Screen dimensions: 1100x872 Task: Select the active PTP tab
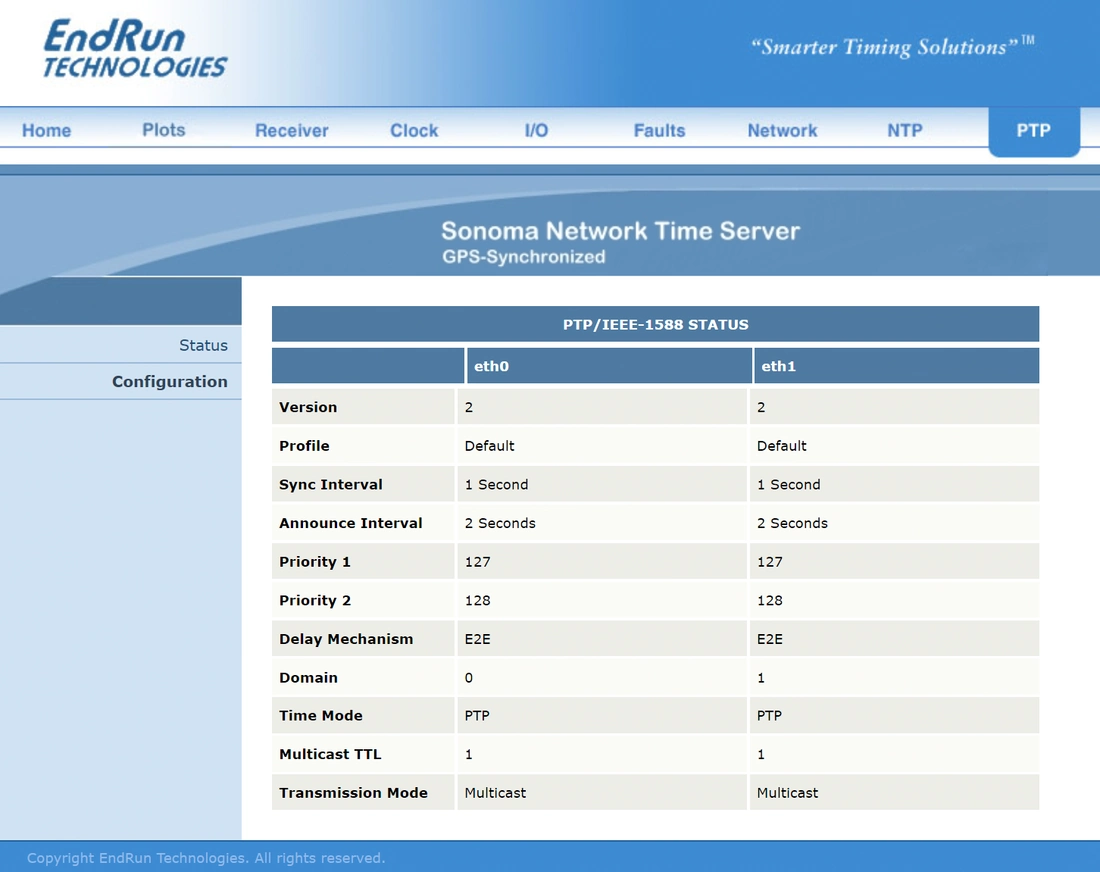pyautogui.click(x=1034, y=131)
